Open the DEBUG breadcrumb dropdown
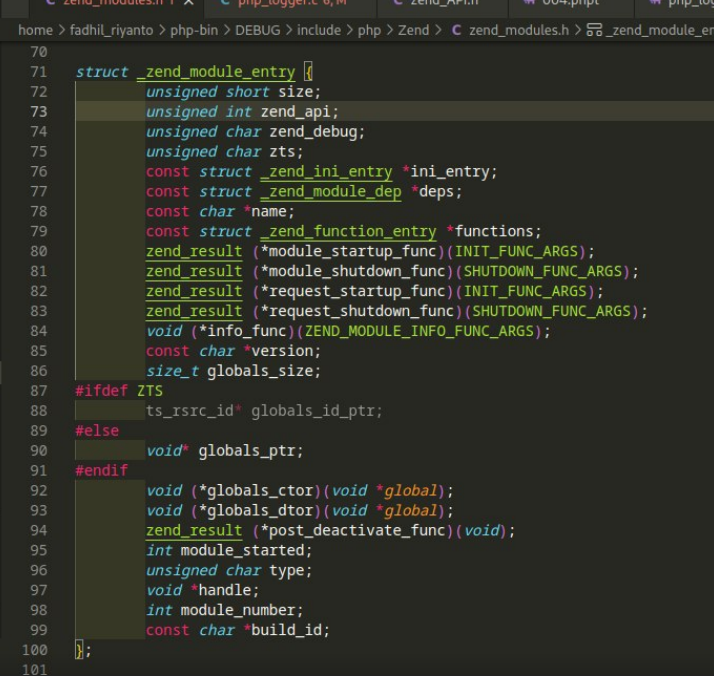The width and height of the screenshot is (714, 676). pos(258,30)
